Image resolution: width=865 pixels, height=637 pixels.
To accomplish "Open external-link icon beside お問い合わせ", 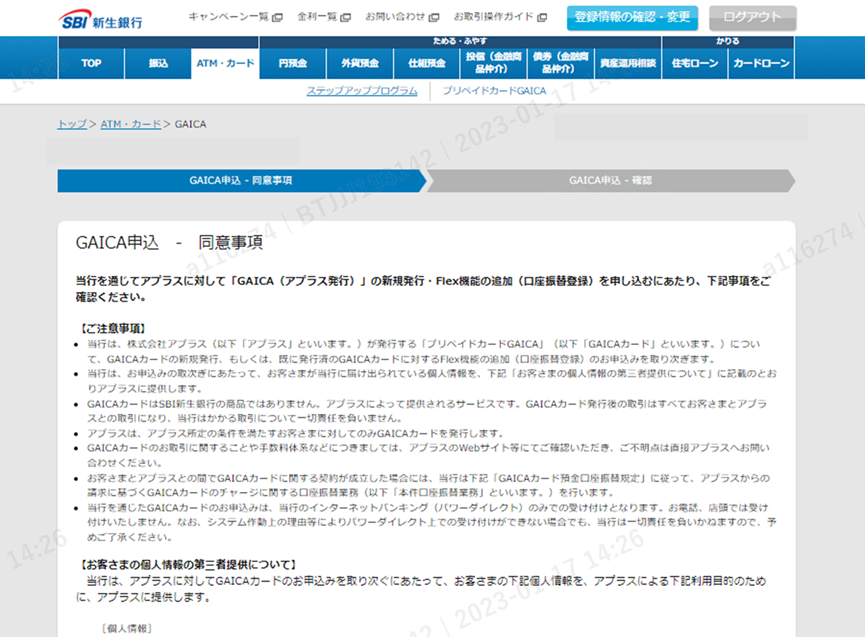I will click(x=434, y=17).
